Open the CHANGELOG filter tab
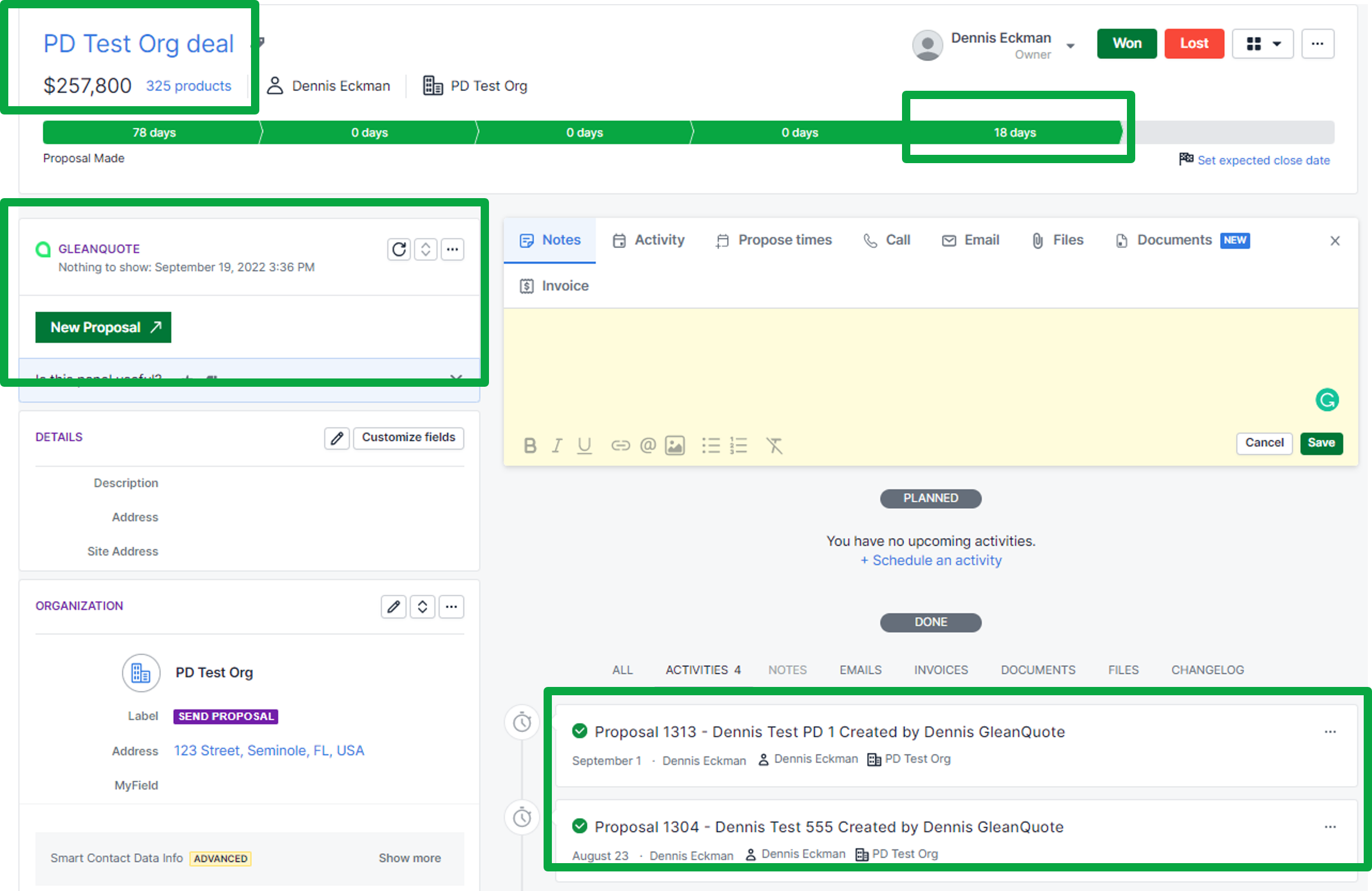This screenshot has width=1372, height=891. tap(1208, 670)
